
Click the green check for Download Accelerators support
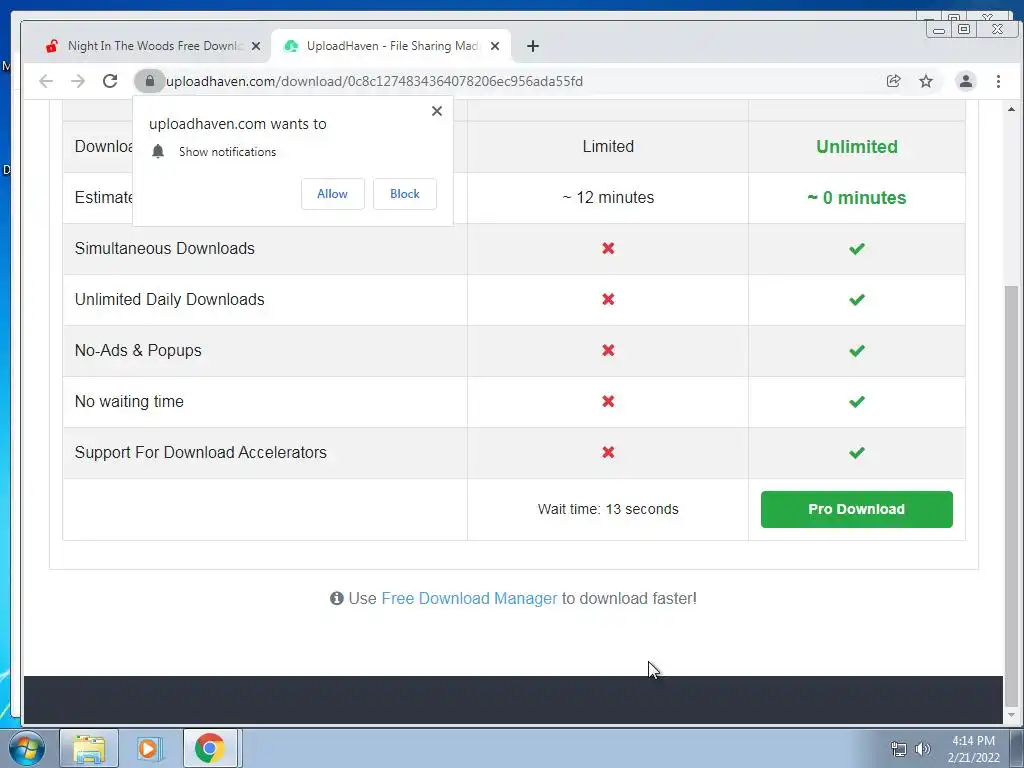[x=857, y=452]
